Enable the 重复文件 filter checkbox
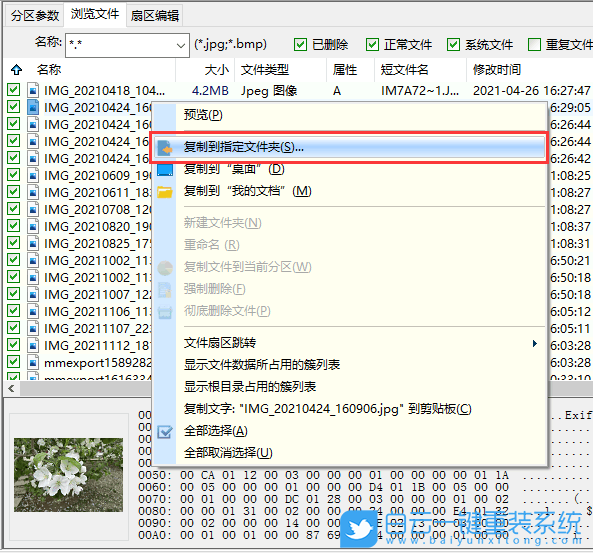Image resolution: width=593 pixels, height=553 pixels. (x=534, y=45)
